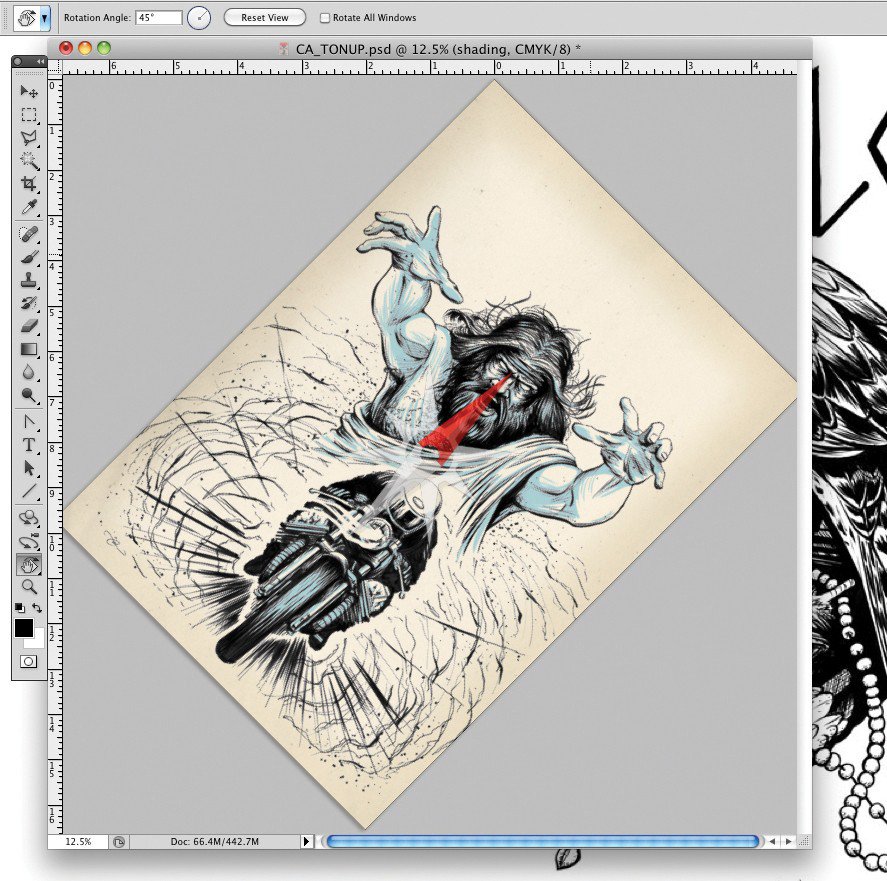The image size is (887, 881).
Task: Click the CA_TONUP.psd window title
Action: pyautogui.click(x=438, y=49)
